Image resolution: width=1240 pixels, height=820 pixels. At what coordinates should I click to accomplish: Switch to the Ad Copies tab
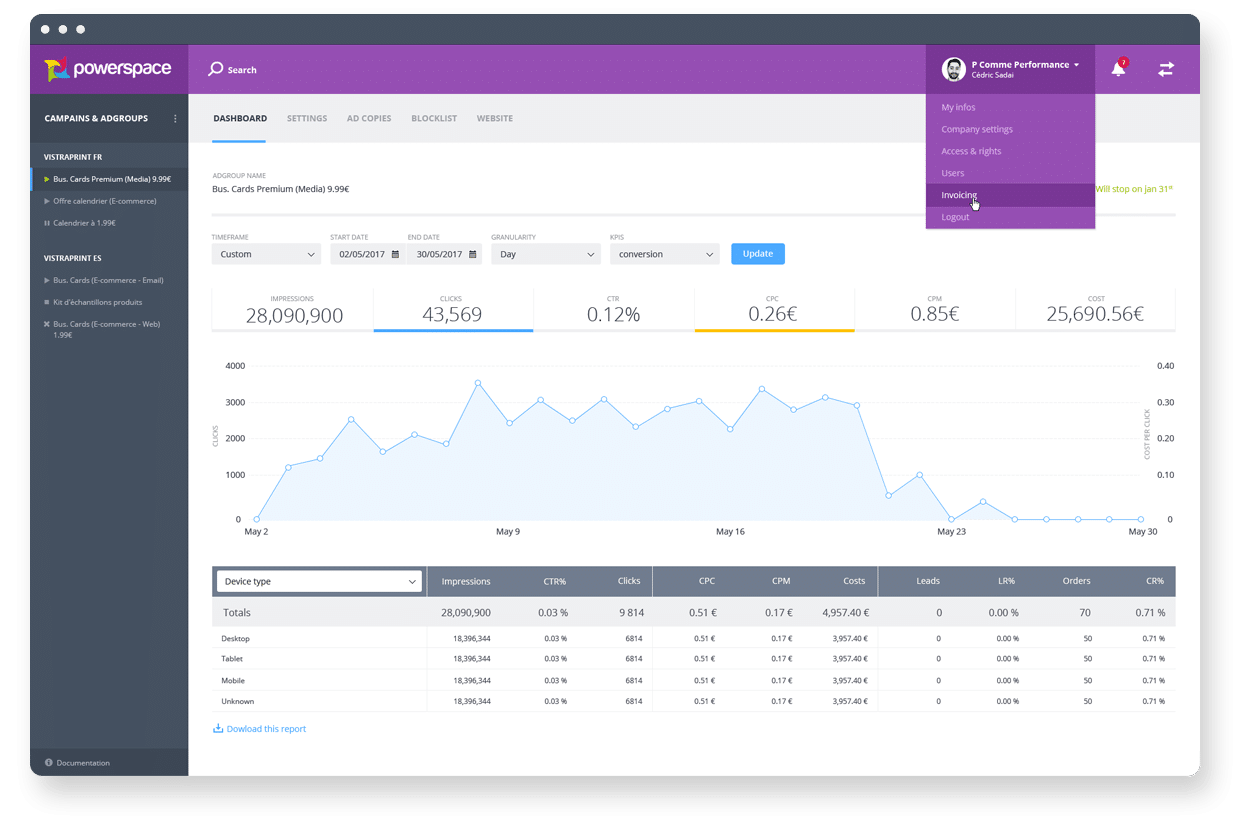[x=369, y=118]
